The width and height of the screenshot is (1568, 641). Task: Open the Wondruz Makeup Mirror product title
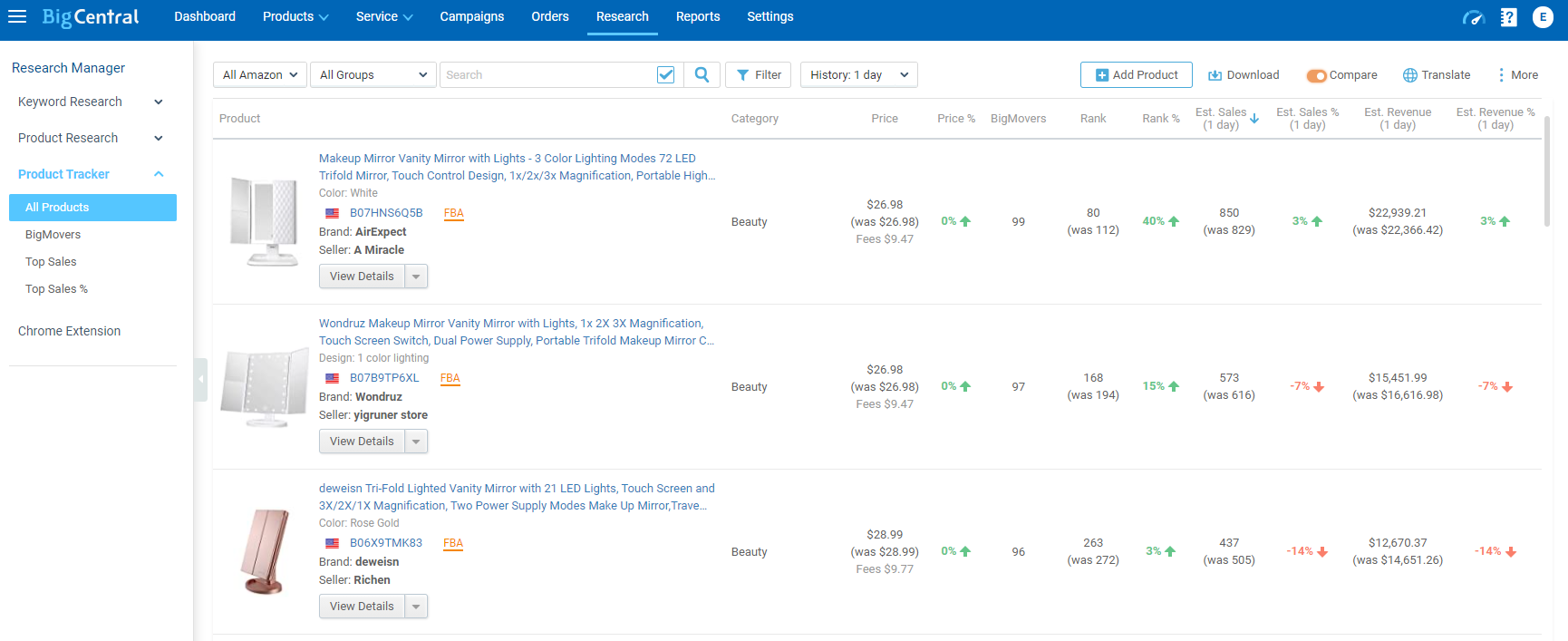517,332
